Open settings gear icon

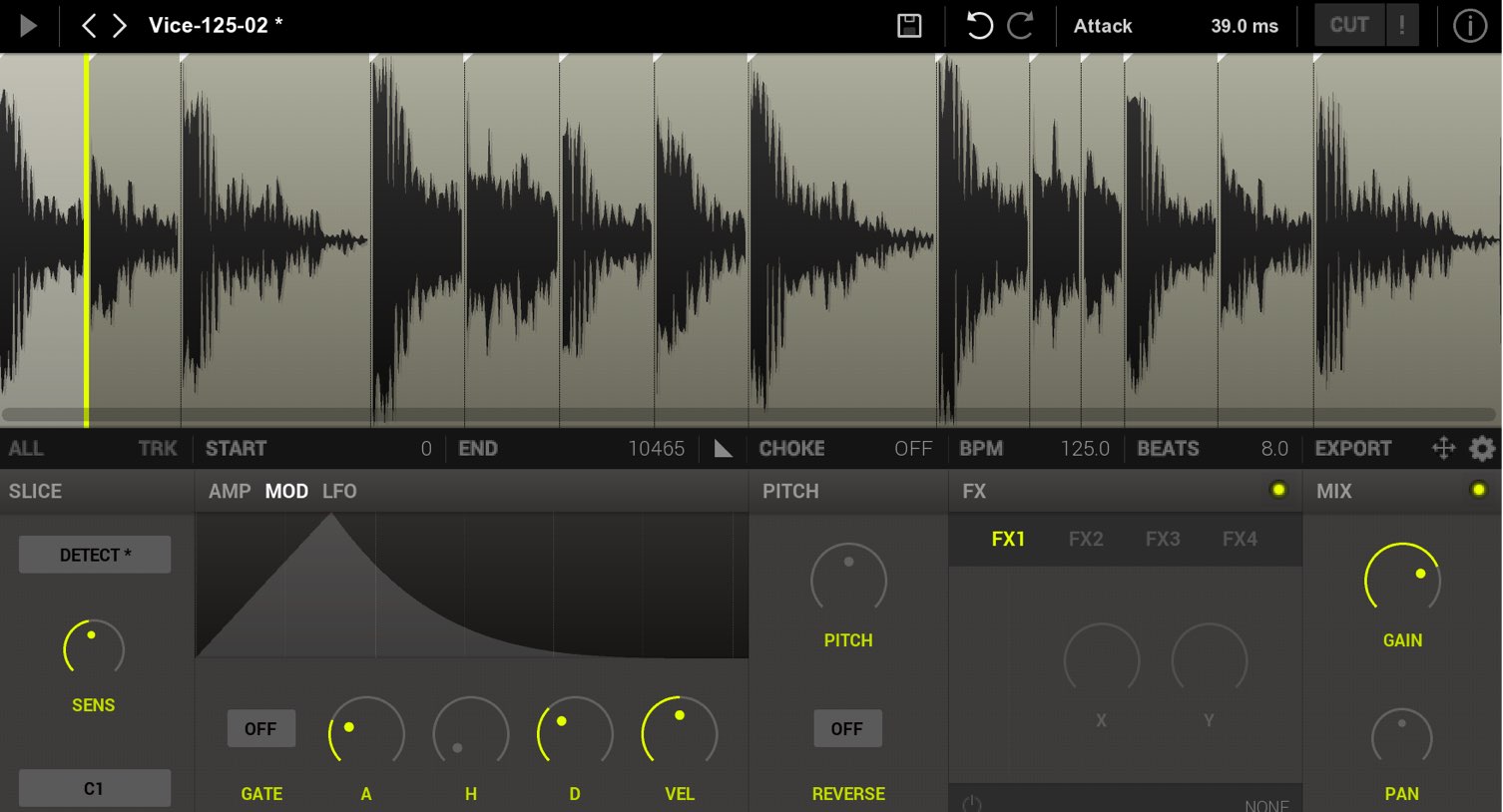tap(1482, 449)
